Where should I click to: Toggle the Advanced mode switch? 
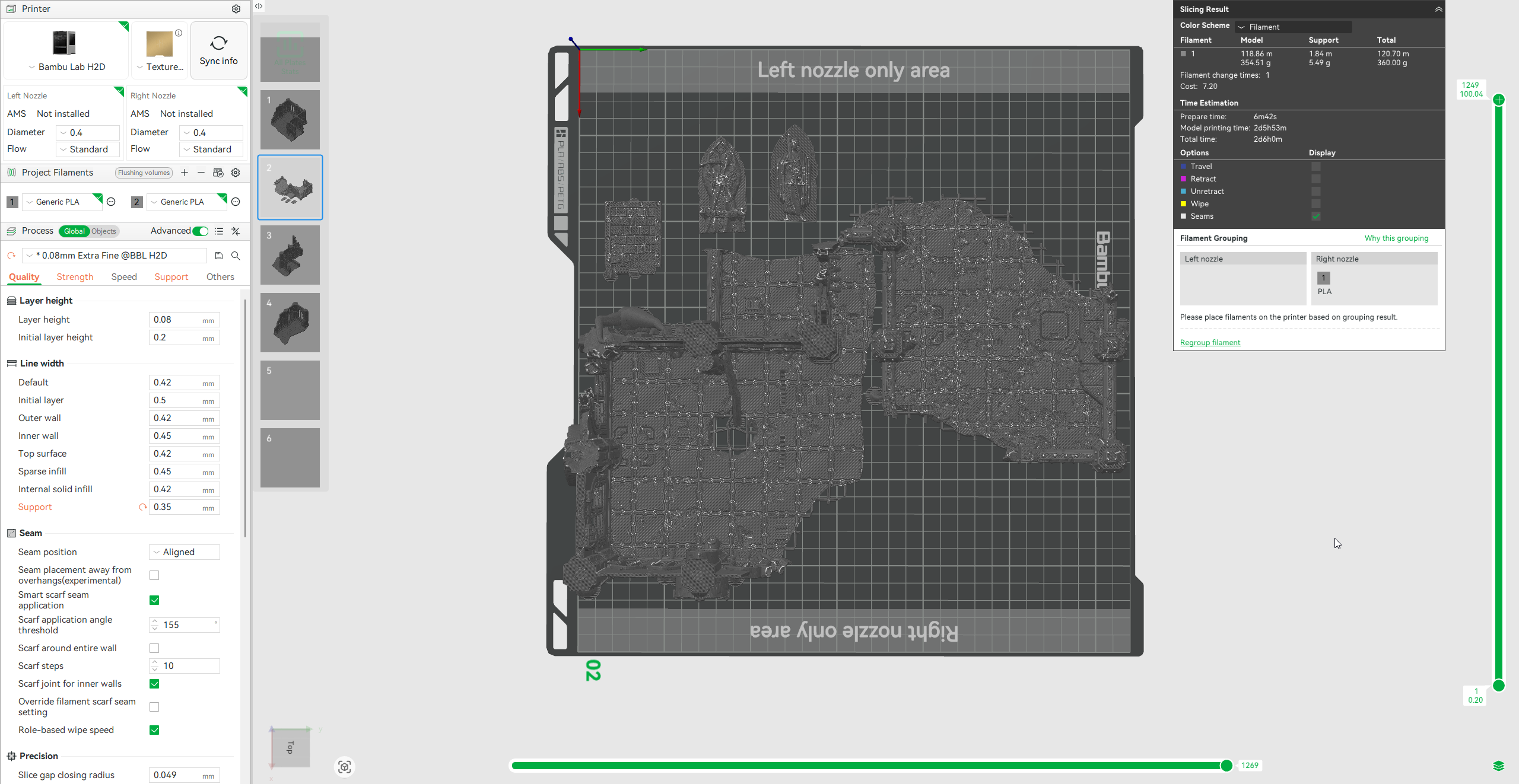pyautogui.click(x=201, y=231)
